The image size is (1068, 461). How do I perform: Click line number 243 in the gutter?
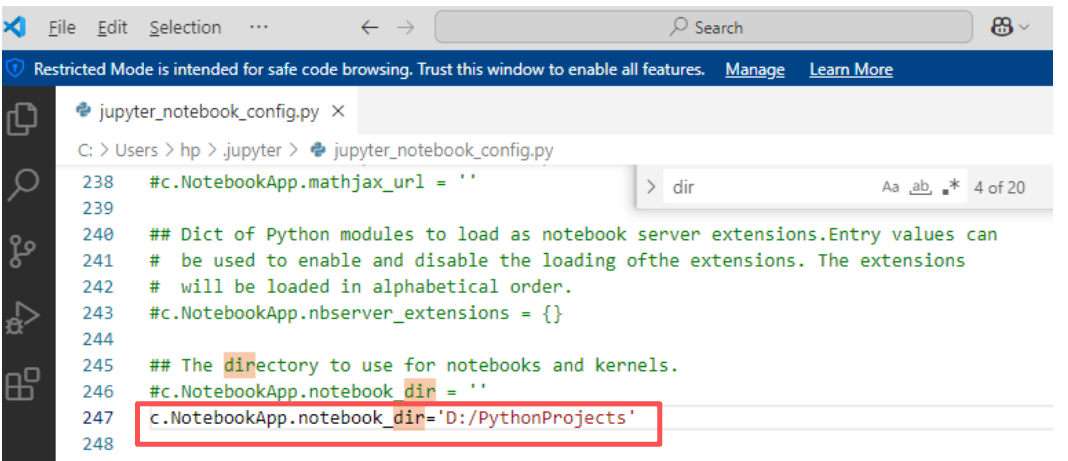pos(98,313)
